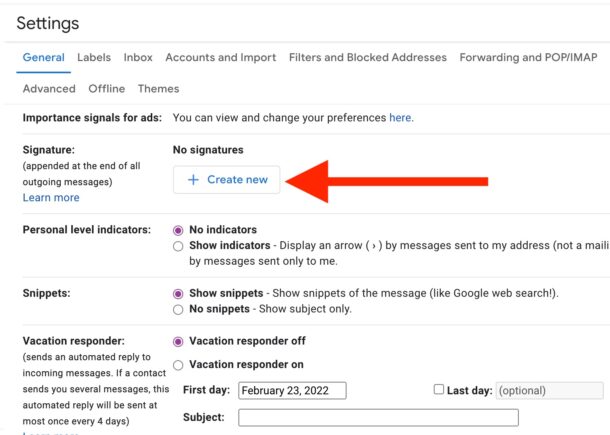Enable the Last day checkbox
610x435 pixels.
coord(438,389)
